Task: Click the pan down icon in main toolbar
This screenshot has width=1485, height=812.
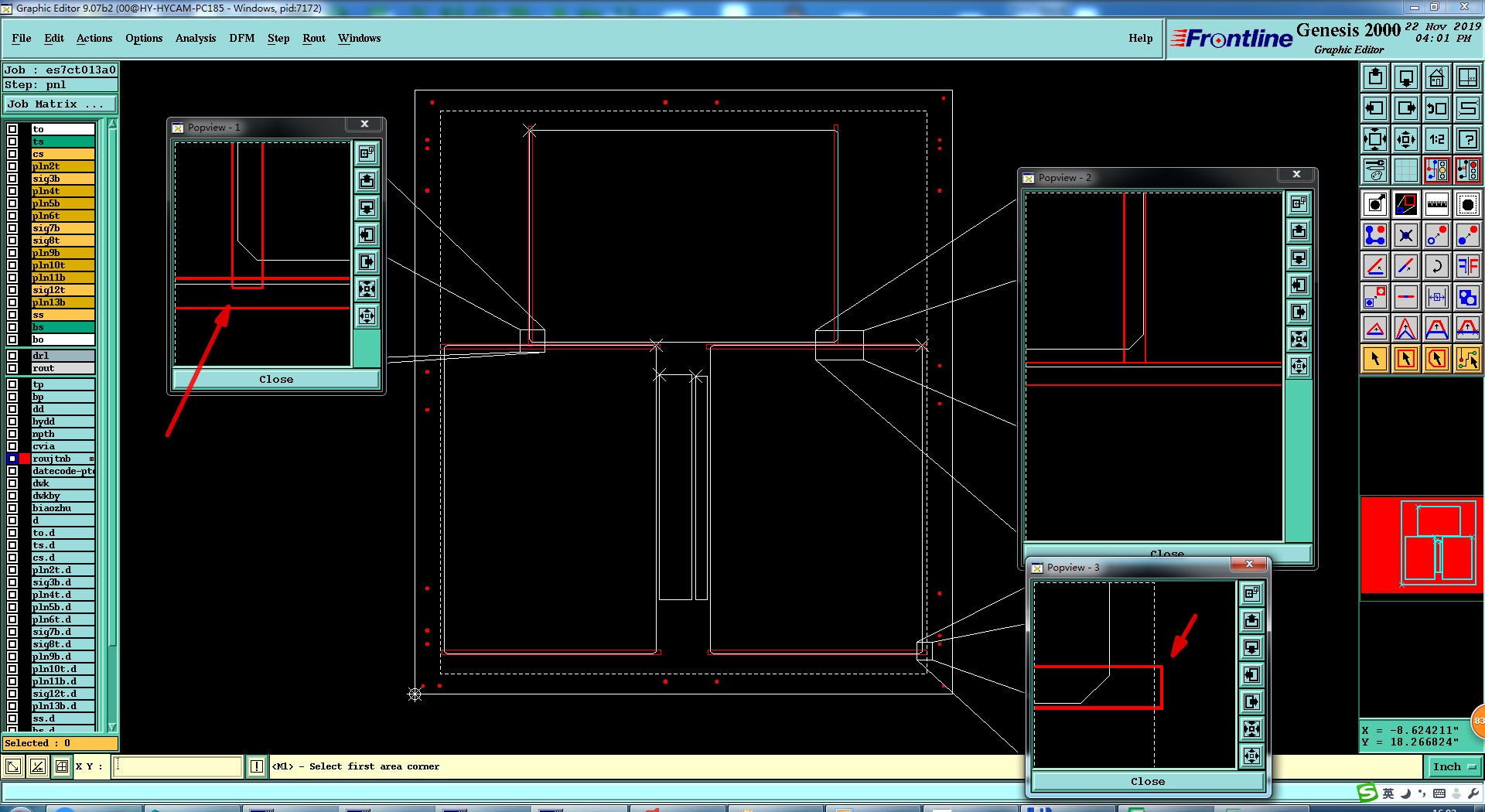Action: (1406, 77)
